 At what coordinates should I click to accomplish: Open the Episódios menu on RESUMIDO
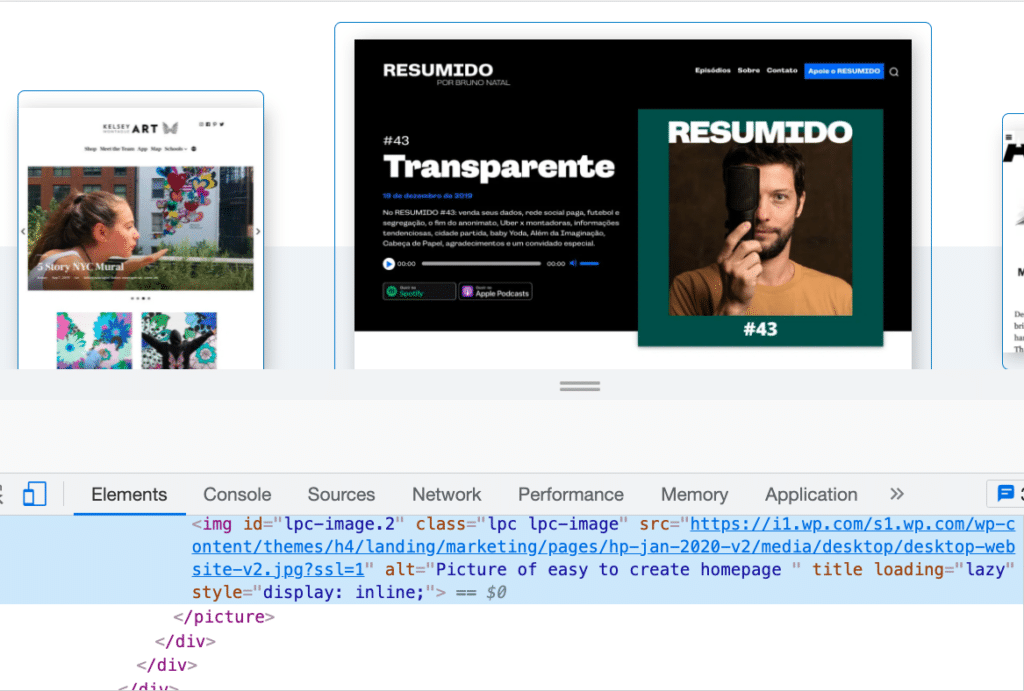point(715,71)
